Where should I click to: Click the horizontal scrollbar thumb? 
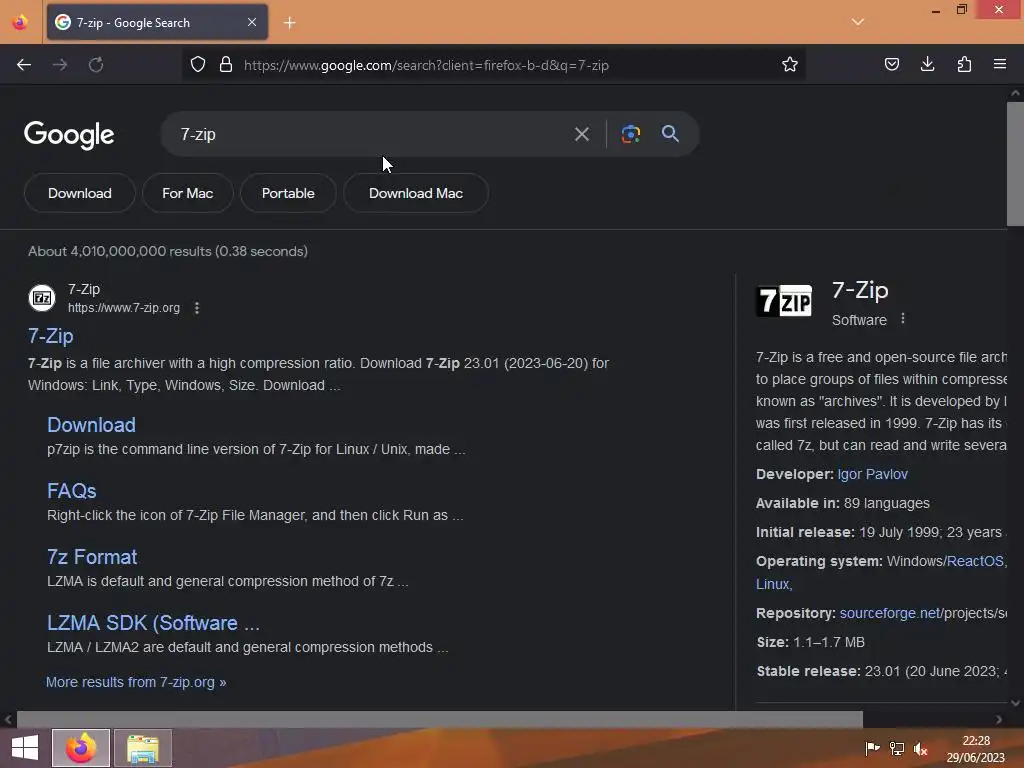(x=440, y=719)
